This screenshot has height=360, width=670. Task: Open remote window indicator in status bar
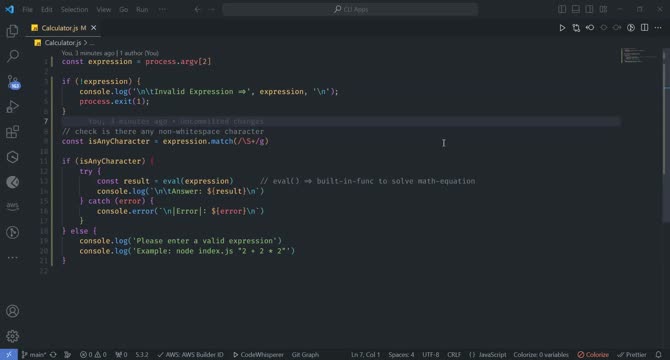point(9,354)
